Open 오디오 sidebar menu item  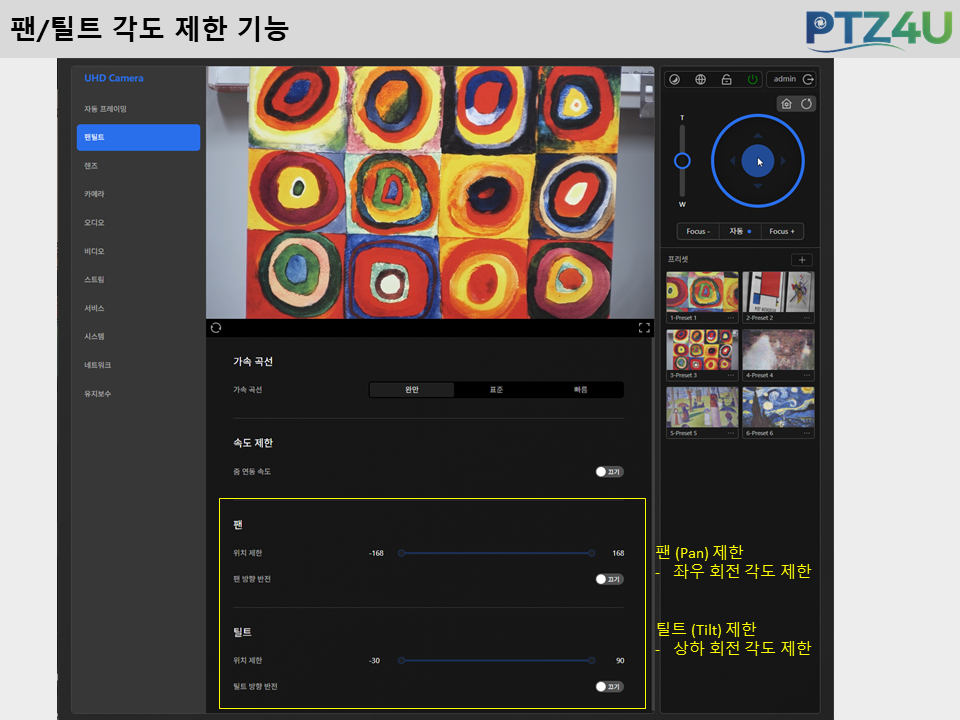(x=138, y=223)
